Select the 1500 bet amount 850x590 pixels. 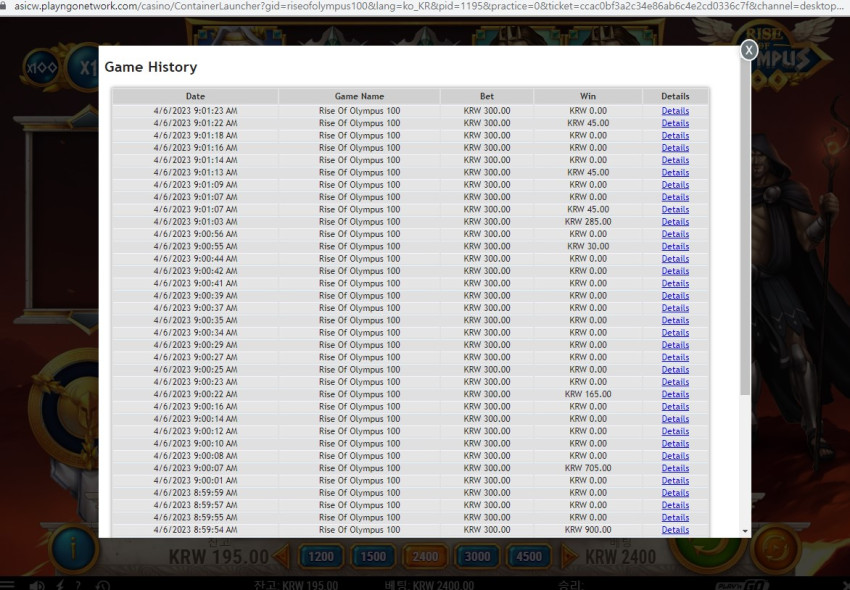(373, 556)
